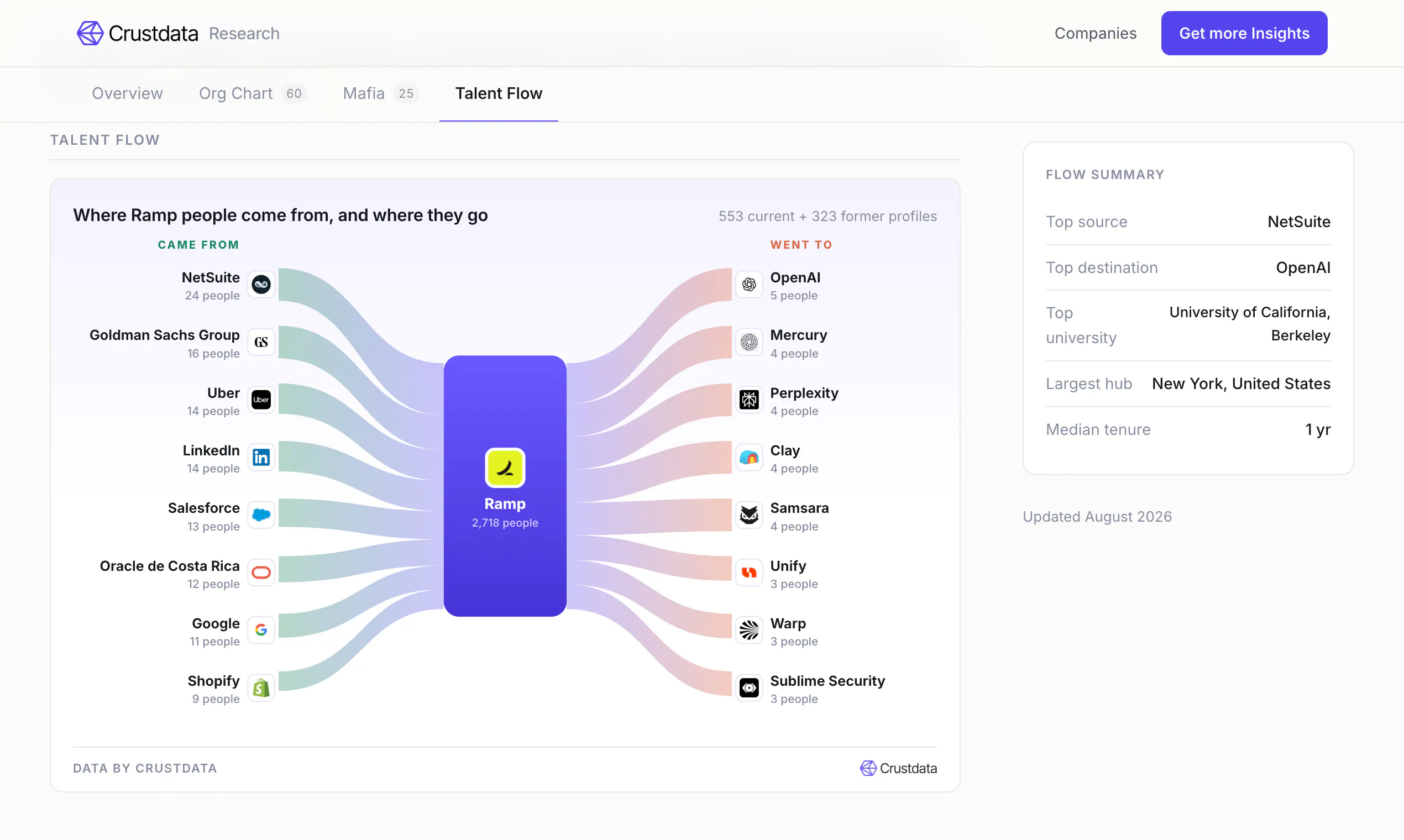The height and width of the screenshot is (840, 1404).
Task: Click the chart title about Ramp people
Action: (280, 215)
